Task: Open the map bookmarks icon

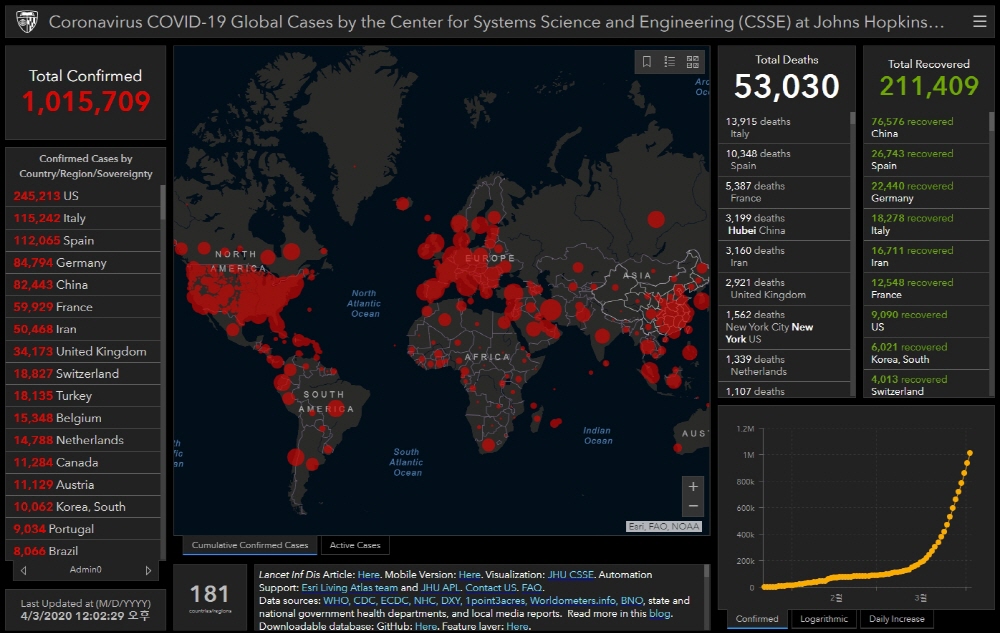Action: (x=647, y=62)
